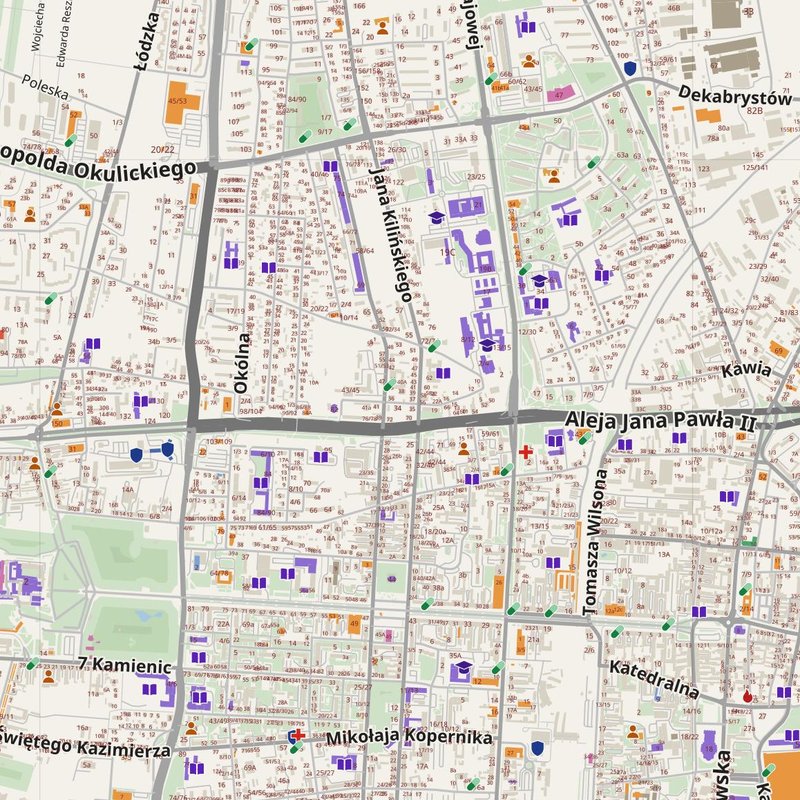Click the Aleja Jana Pawła II street label
Viewport: 800px width, 800px height.
tap(660, 421)
